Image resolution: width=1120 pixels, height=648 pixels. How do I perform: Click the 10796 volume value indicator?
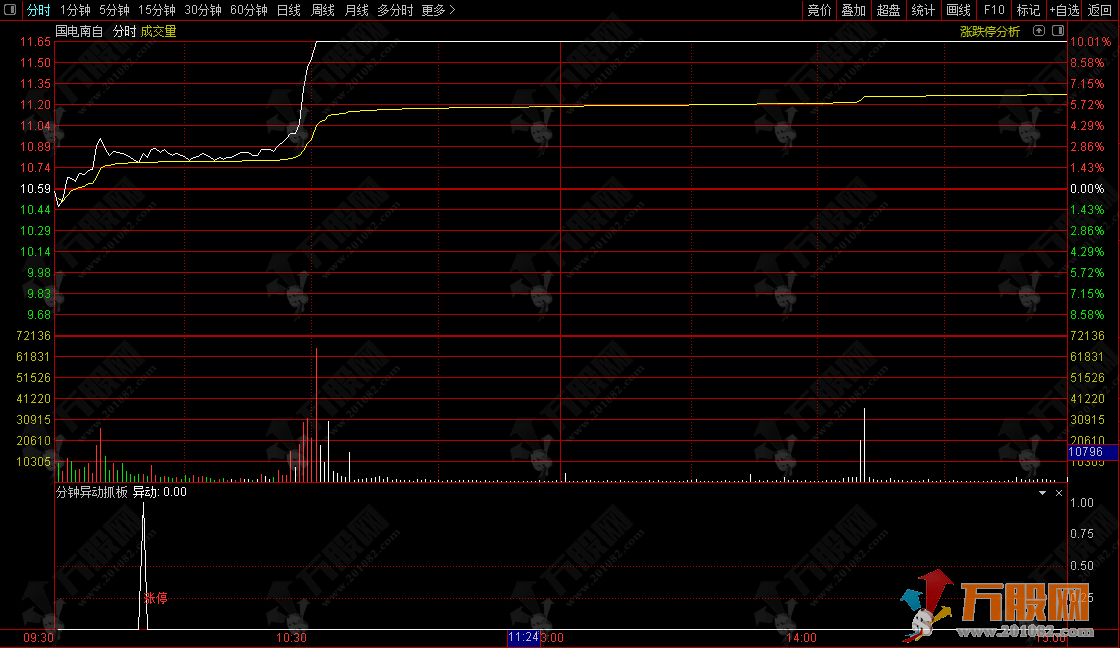1085,452
